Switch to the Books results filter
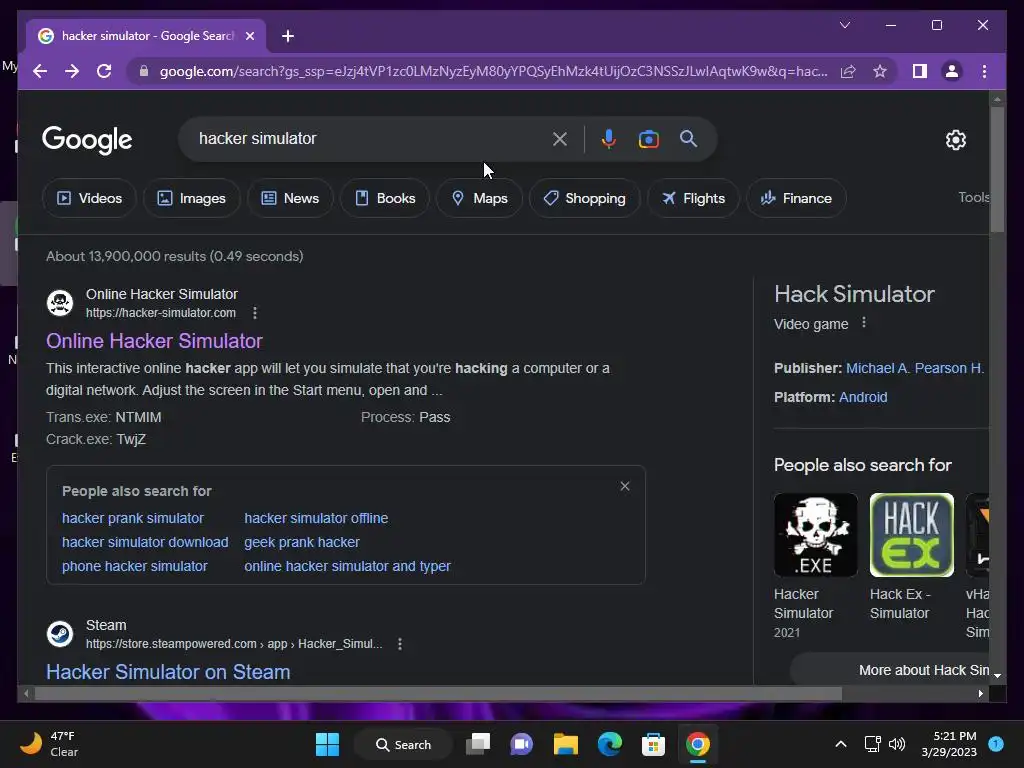Image resolution: width=1024 pixels, height=768 pixels. point(385,198)
